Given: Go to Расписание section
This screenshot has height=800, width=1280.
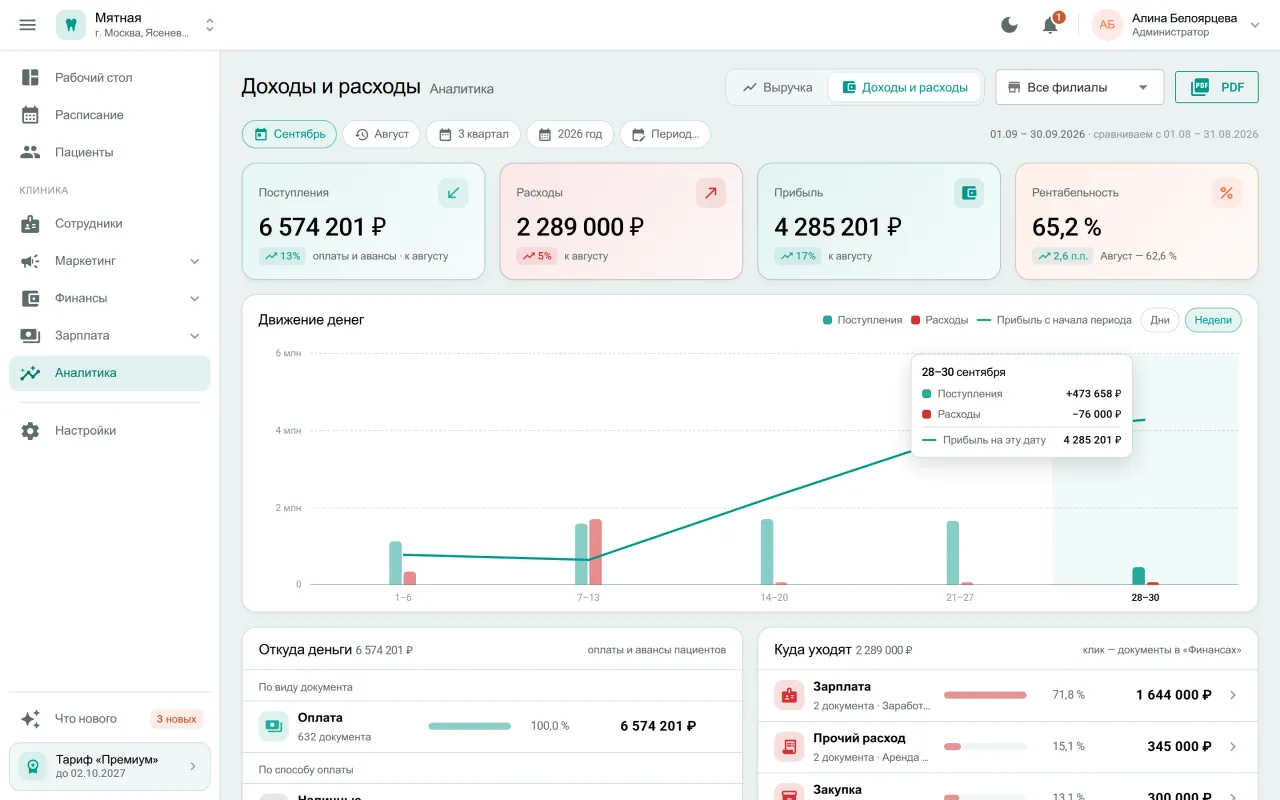Looking at the screenshot, I should point(110,115).
